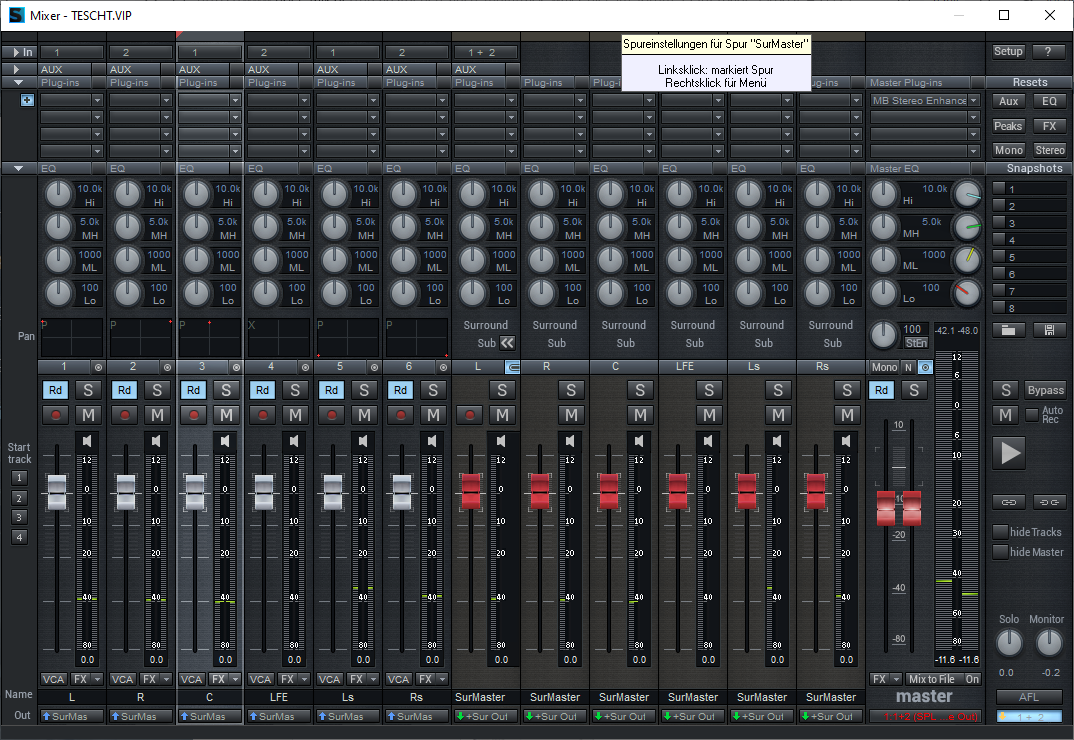The image size is (1074, 740).
Task: Click the unlink channels icon below play
Action: (1049, 501)
